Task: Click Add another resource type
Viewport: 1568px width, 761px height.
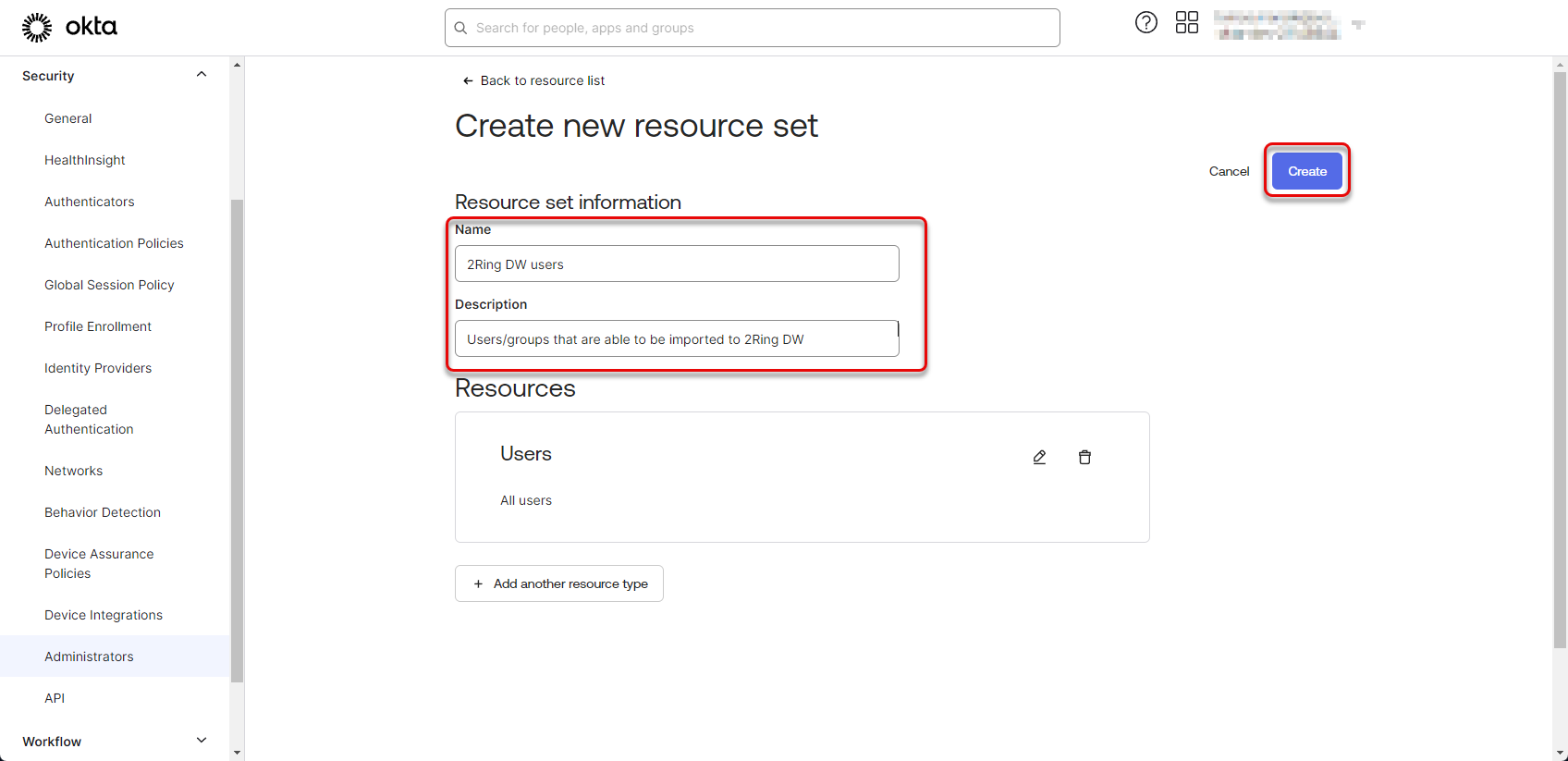Action: [559, 583]
